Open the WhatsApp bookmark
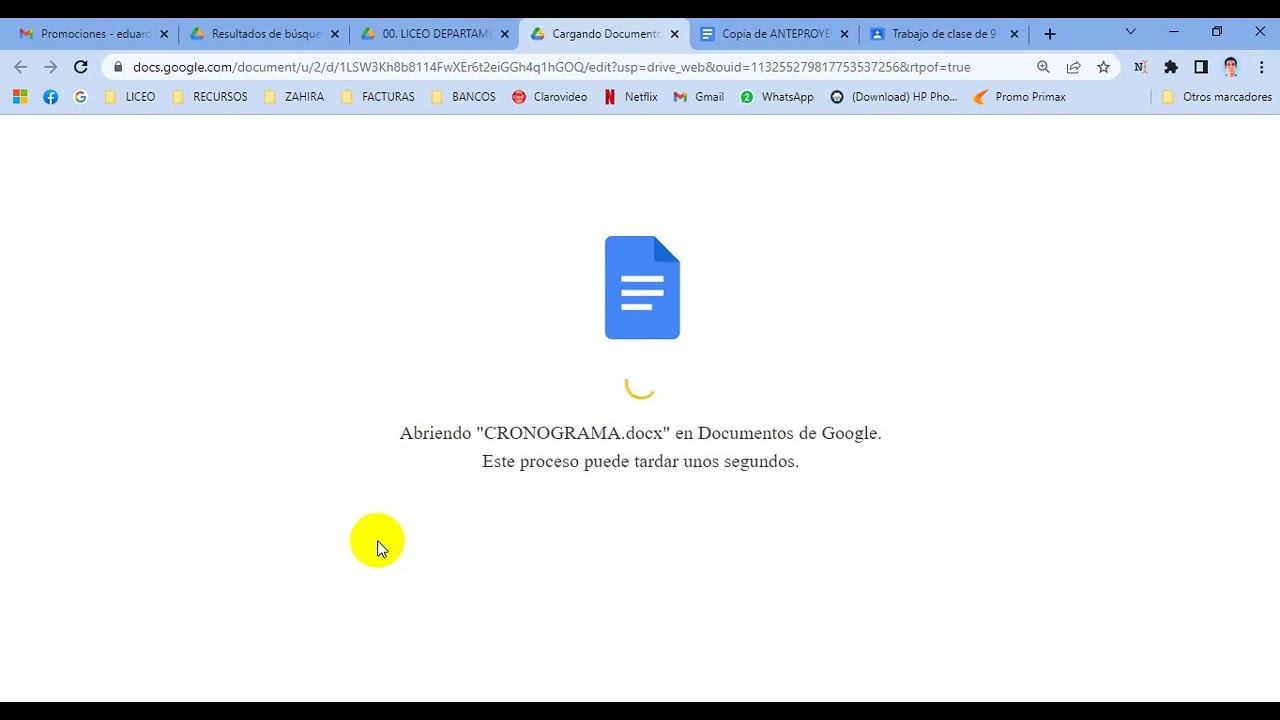 click(x=777, y=97)
